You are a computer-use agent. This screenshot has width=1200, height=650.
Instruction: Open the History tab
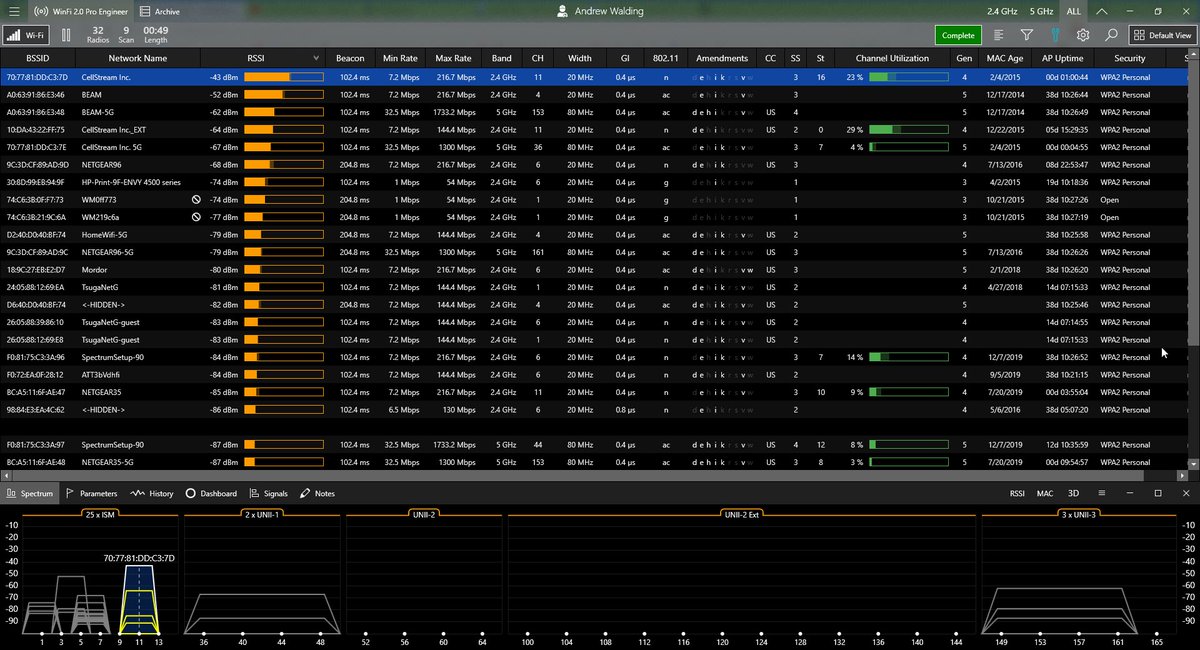[x=152, y=493]
